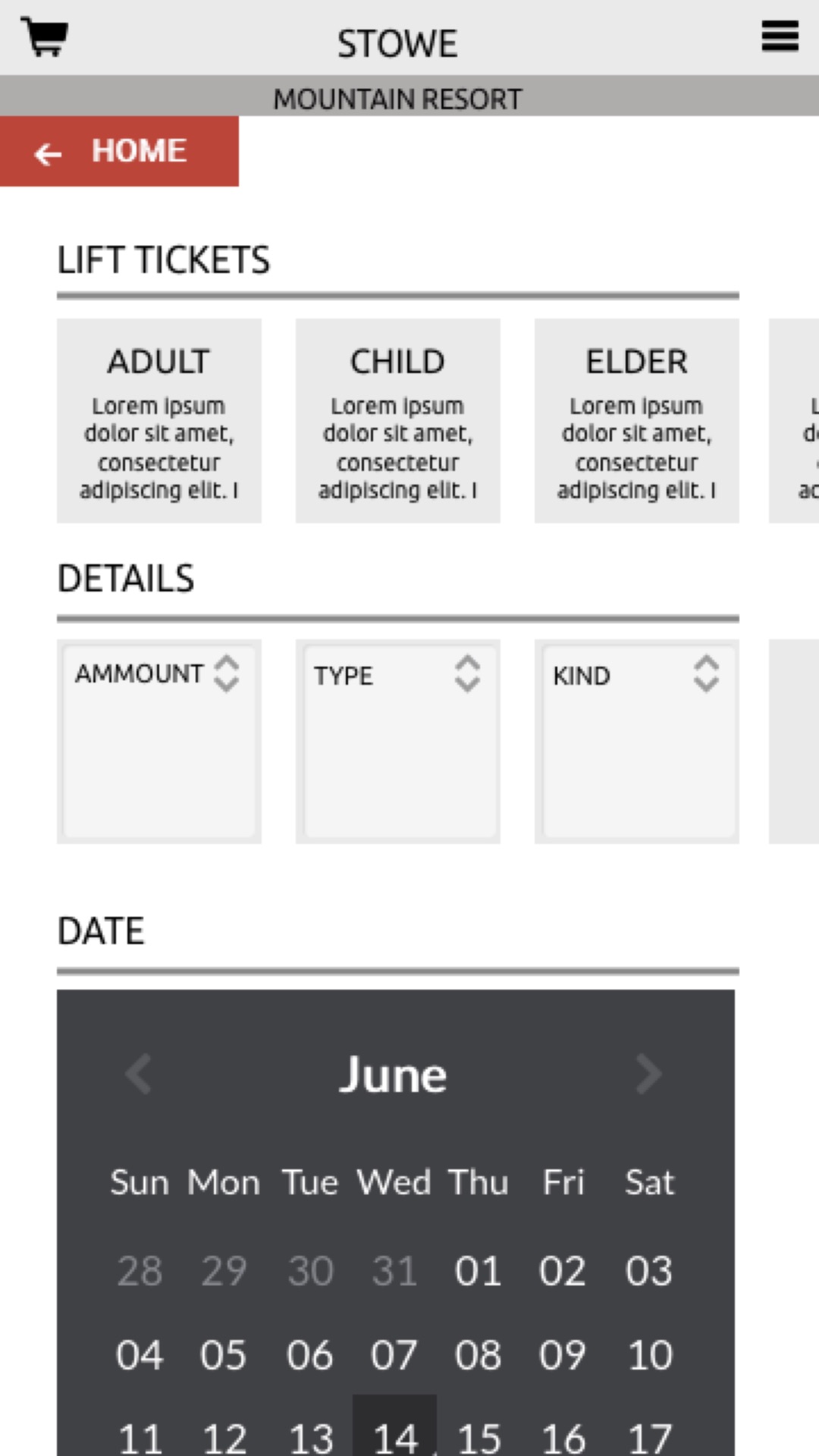The image size is (819, 1456).
Task: Open the shopping cart
Action: pyautogui.click(x=44, y=37)
